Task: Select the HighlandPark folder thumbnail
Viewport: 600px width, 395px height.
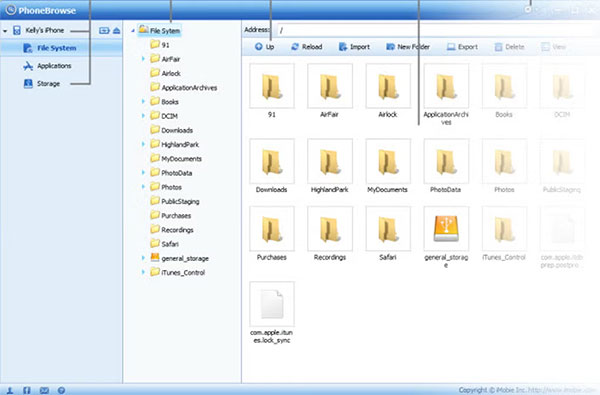Action: click(330, 161)
